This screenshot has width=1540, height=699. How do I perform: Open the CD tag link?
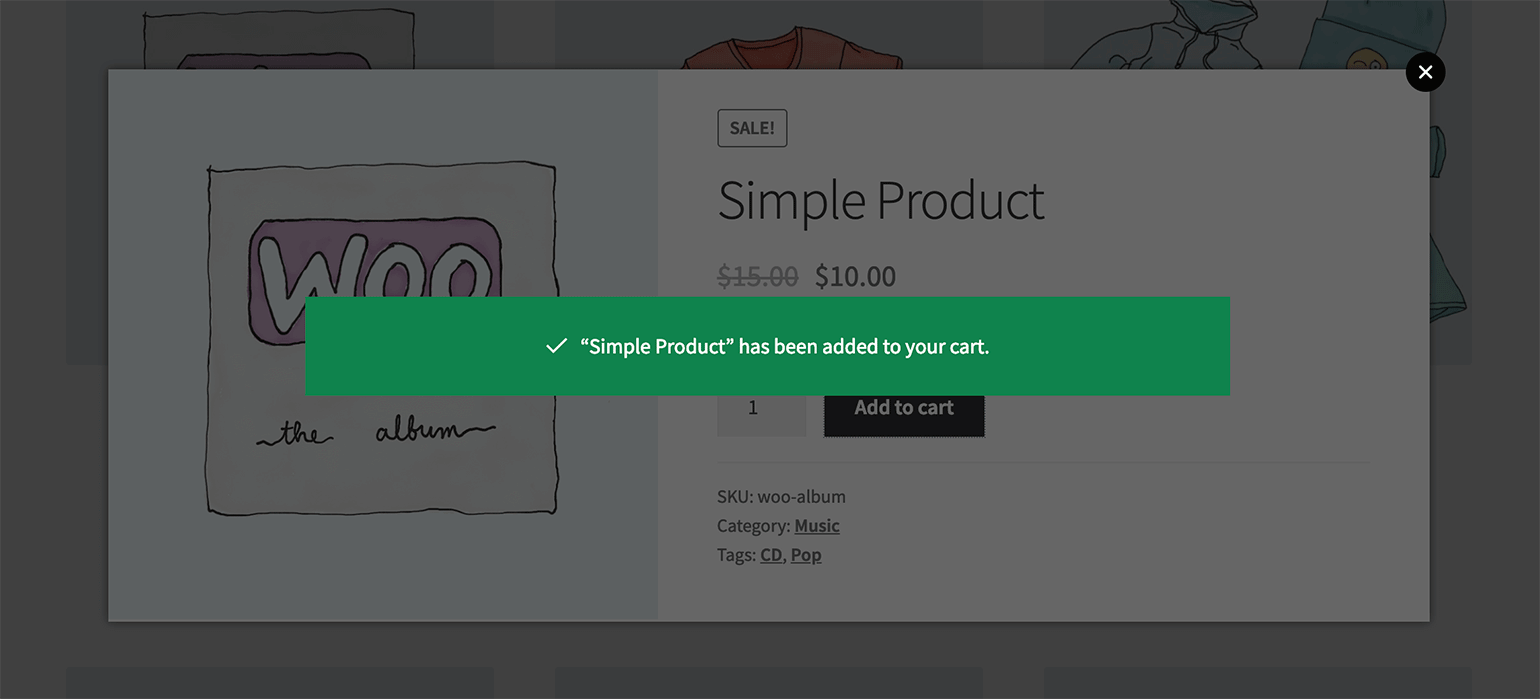point(770,554)
